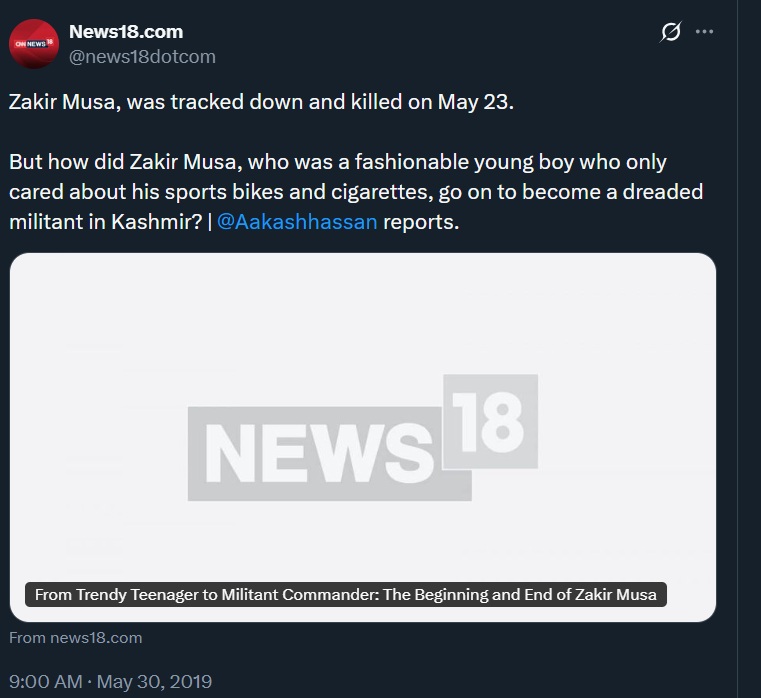Screen dimensions: 761x698
Task: Click the May 30, 2019 post date
Action: [154, 682]
